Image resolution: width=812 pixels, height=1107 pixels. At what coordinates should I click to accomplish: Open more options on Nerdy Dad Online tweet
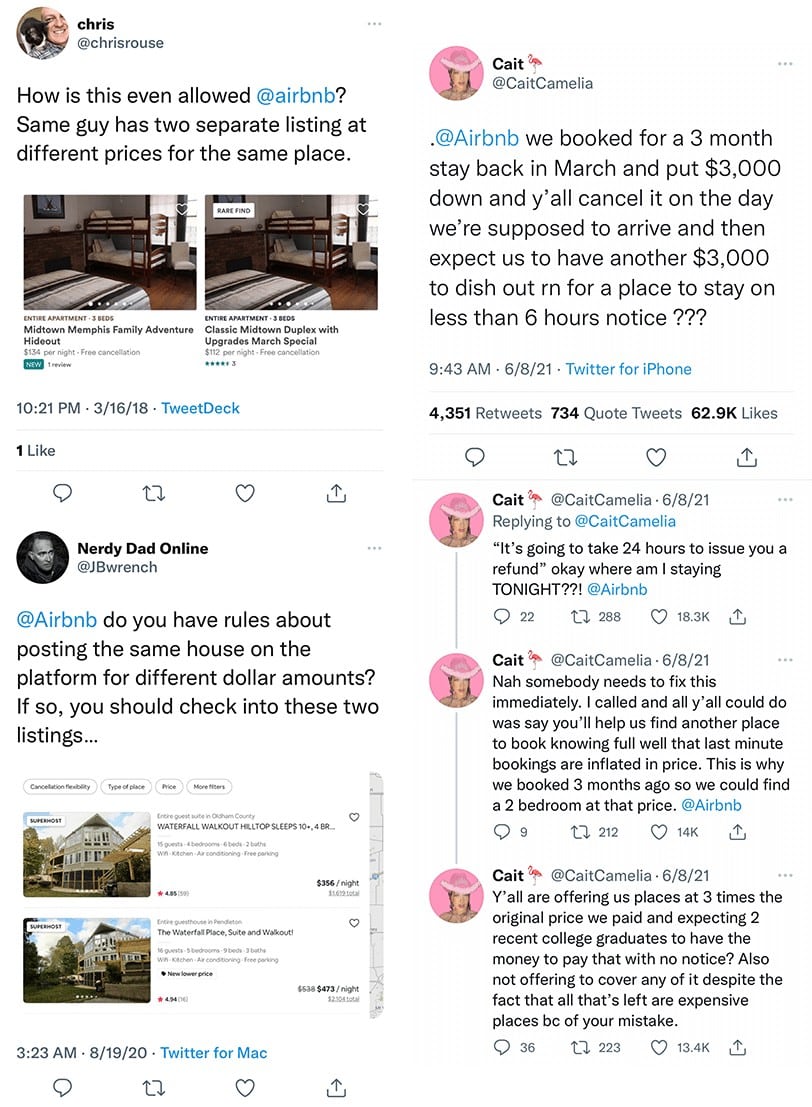[x=374, y=548]
